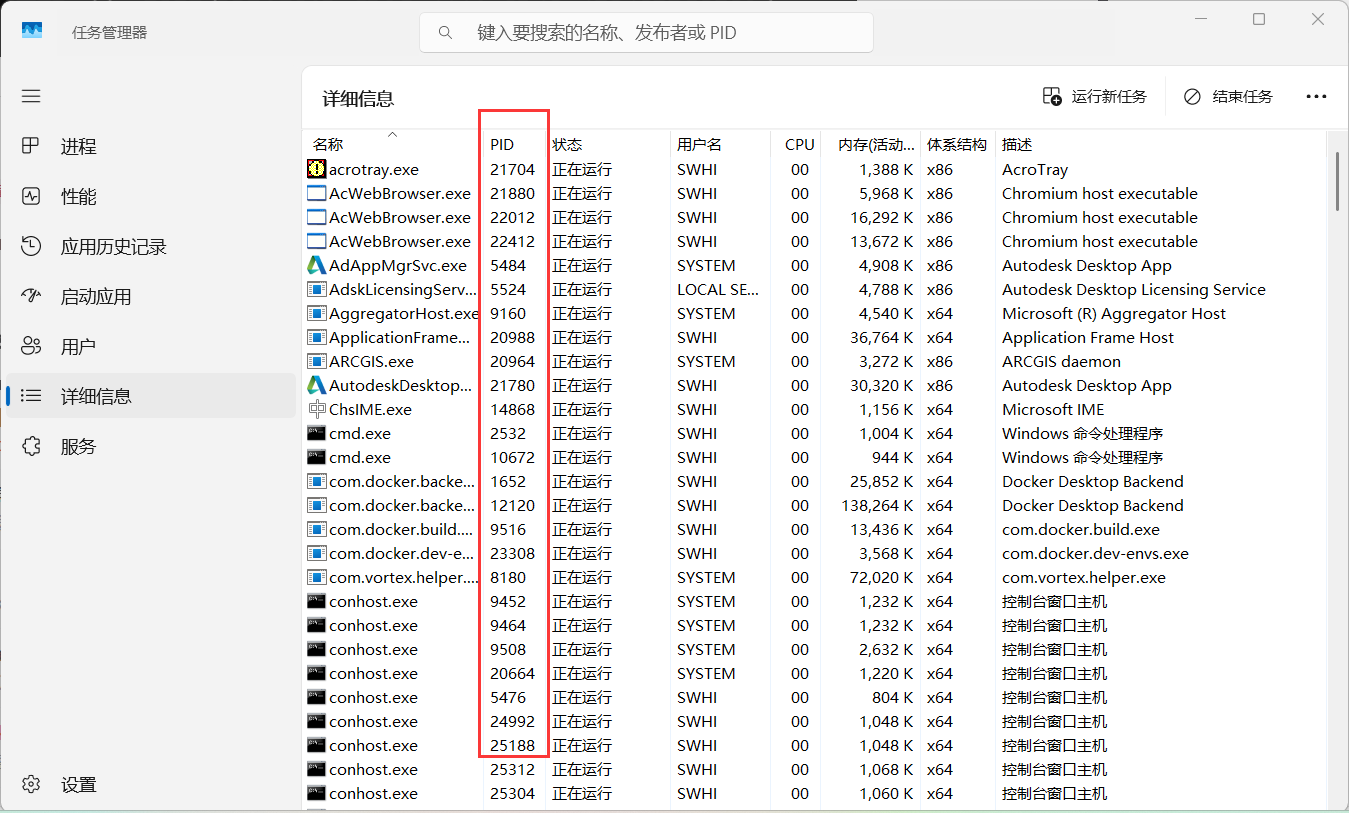Select 详细信息 in the sidebar
This screenshot has width=1349, height=813.
click(150, 397)
